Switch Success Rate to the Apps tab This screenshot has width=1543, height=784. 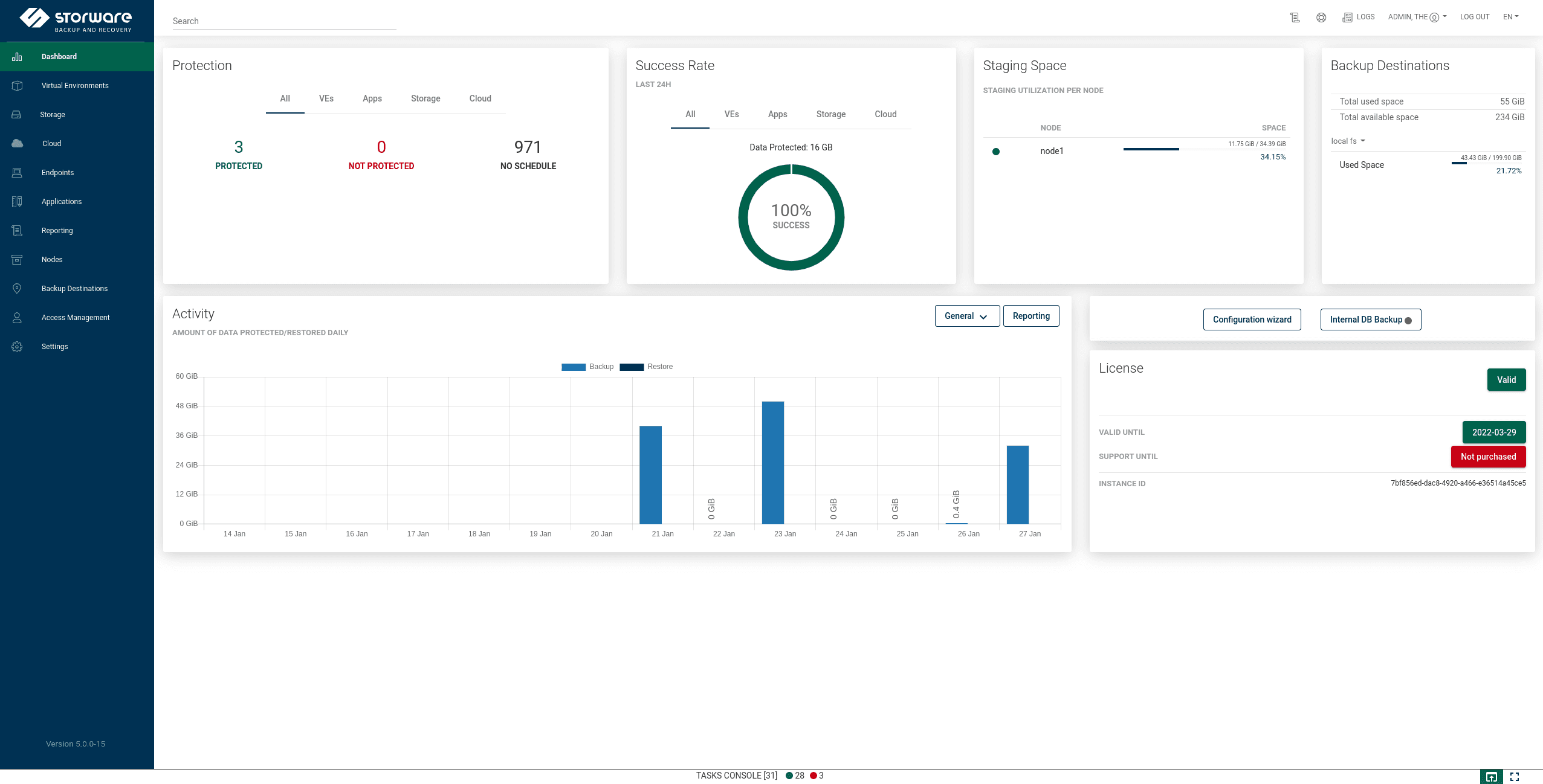777,114
